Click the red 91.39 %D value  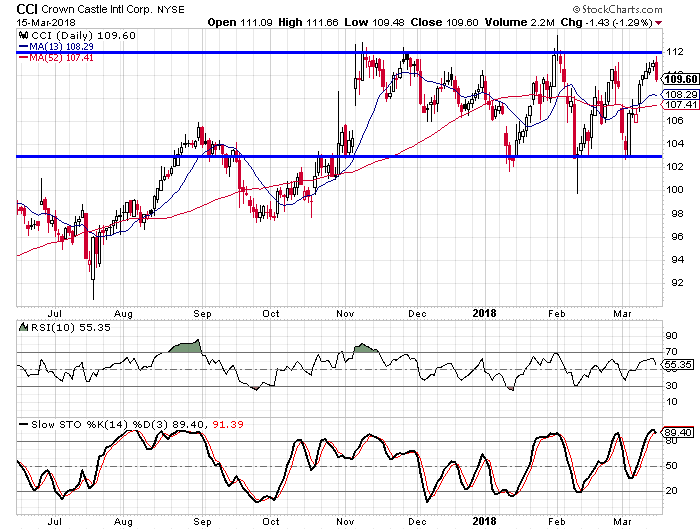click(x=228, y=425)
